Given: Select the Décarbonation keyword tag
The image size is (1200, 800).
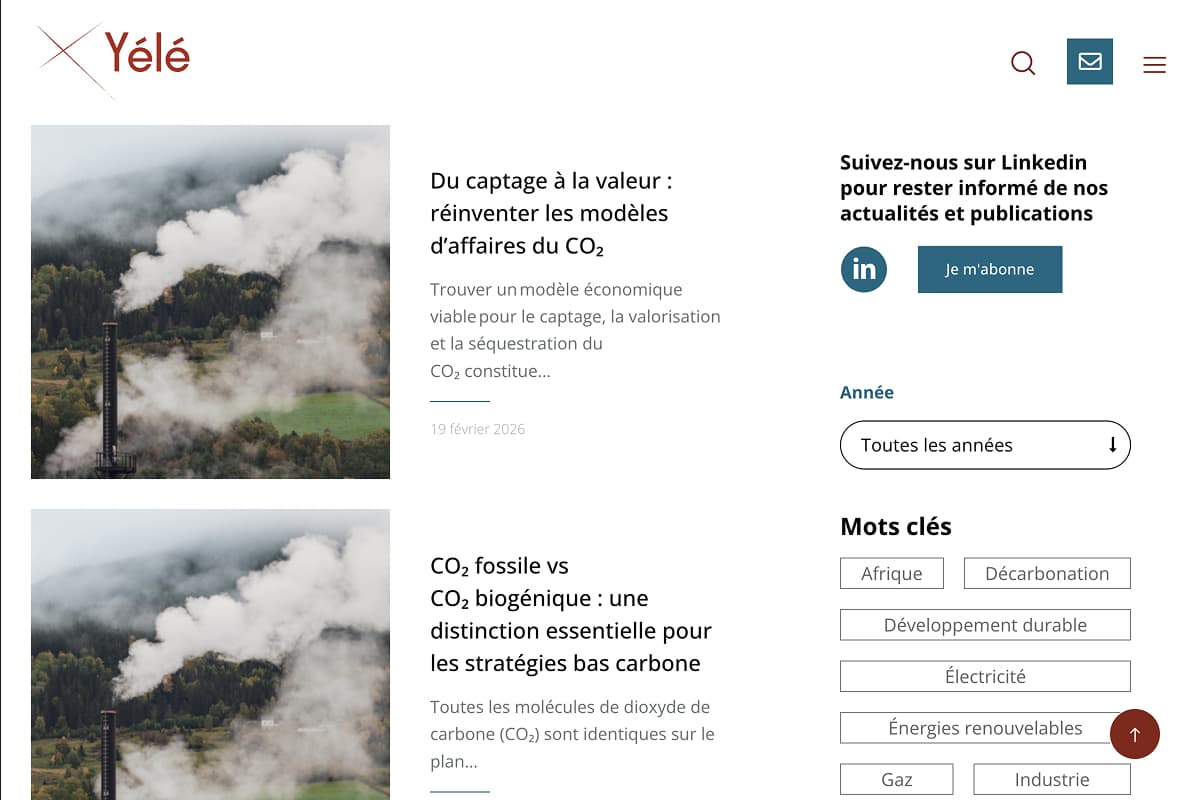Looking at the screenshot, I should tap(1046, 574).
